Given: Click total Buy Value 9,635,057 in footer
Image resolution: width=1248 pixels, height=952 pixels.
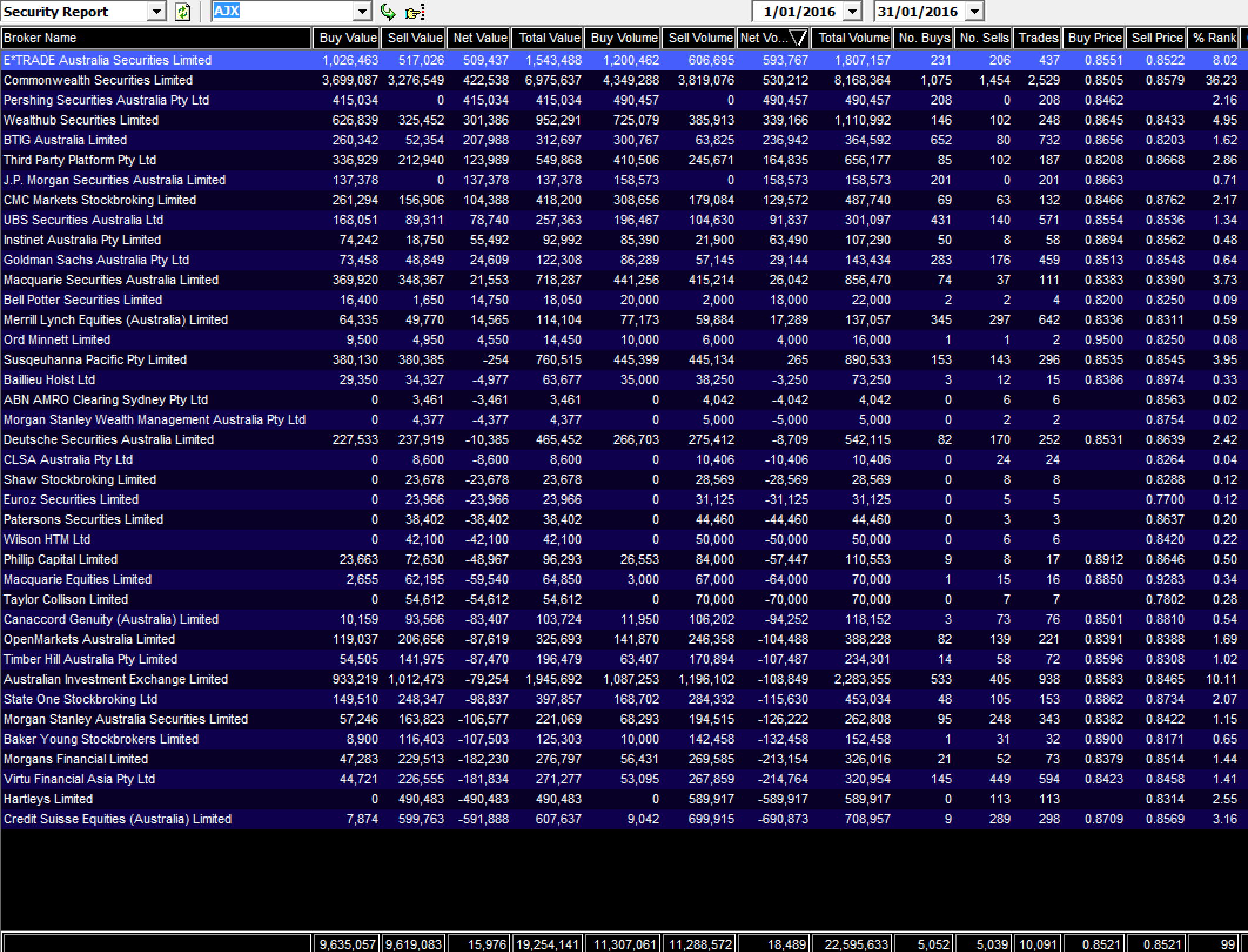Looking at the screenshot, I should [x=347, y=944].
